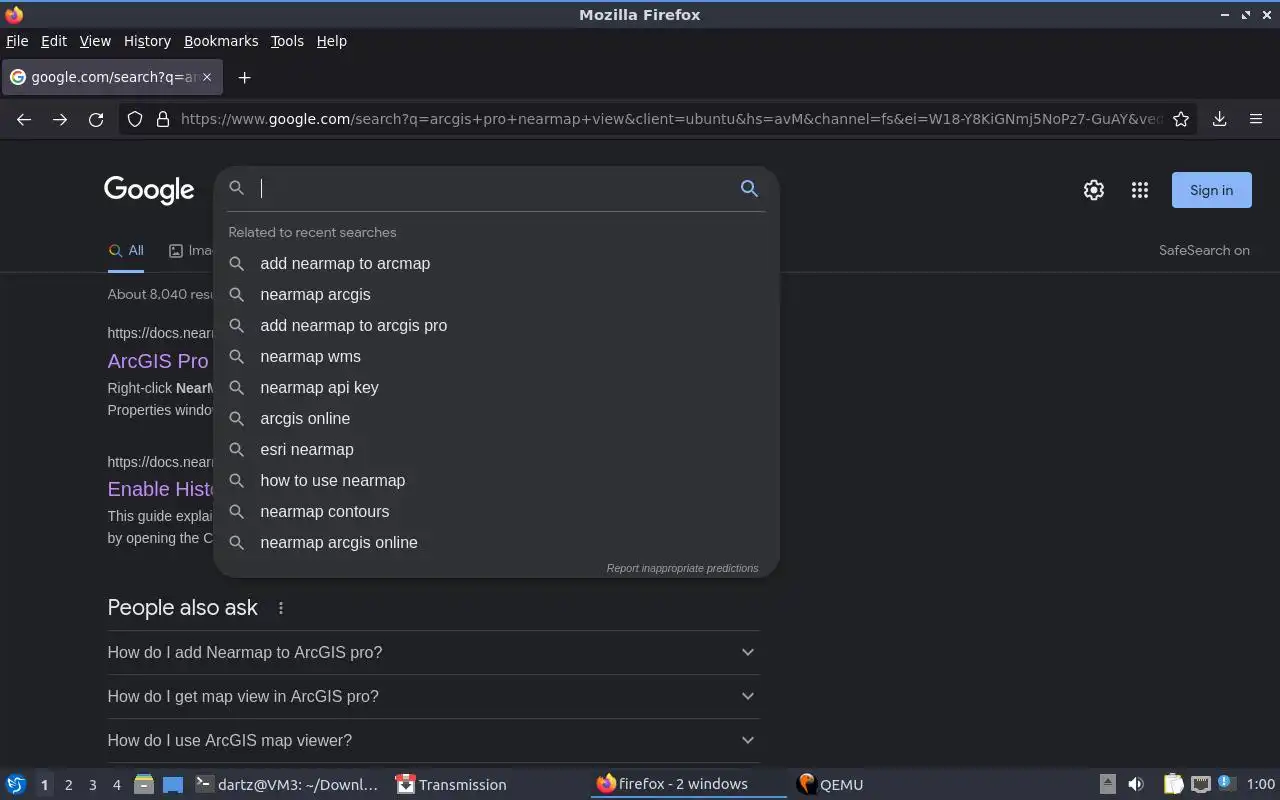Open the Firefox downloads panel
1280x800 pixels.
[1220, 119]
